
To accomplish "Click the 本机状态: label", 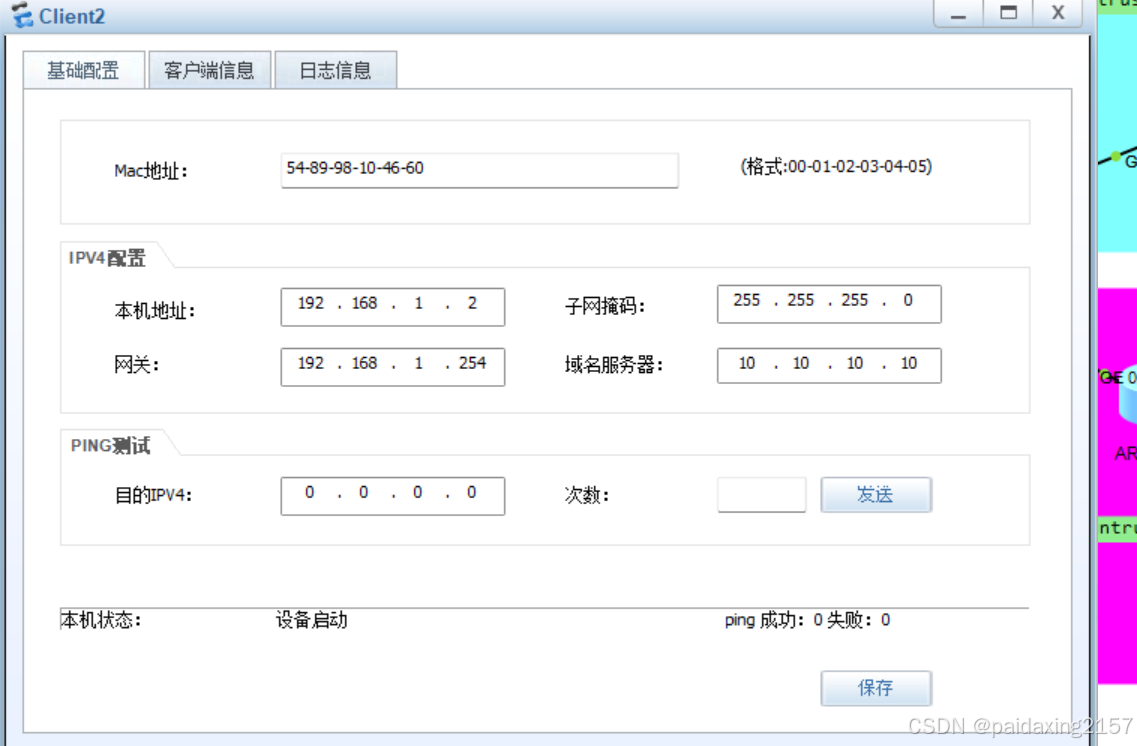I will (x=101, y=621).
